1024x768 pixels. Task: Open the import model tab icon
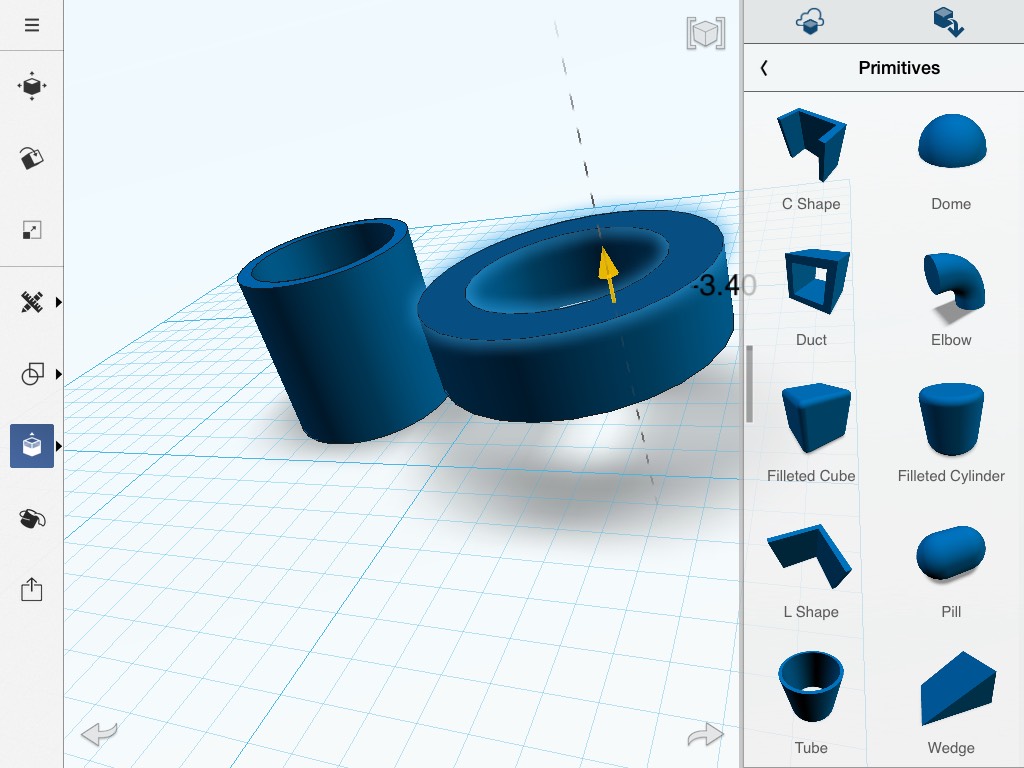(949, 22)
